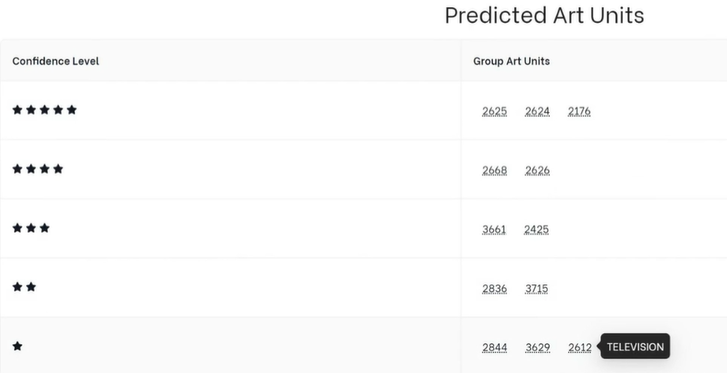This screenshot has height=373, width=727.
Task: Select the single star confidence icon
Action: pyautogui.click(x=18, y=346)
